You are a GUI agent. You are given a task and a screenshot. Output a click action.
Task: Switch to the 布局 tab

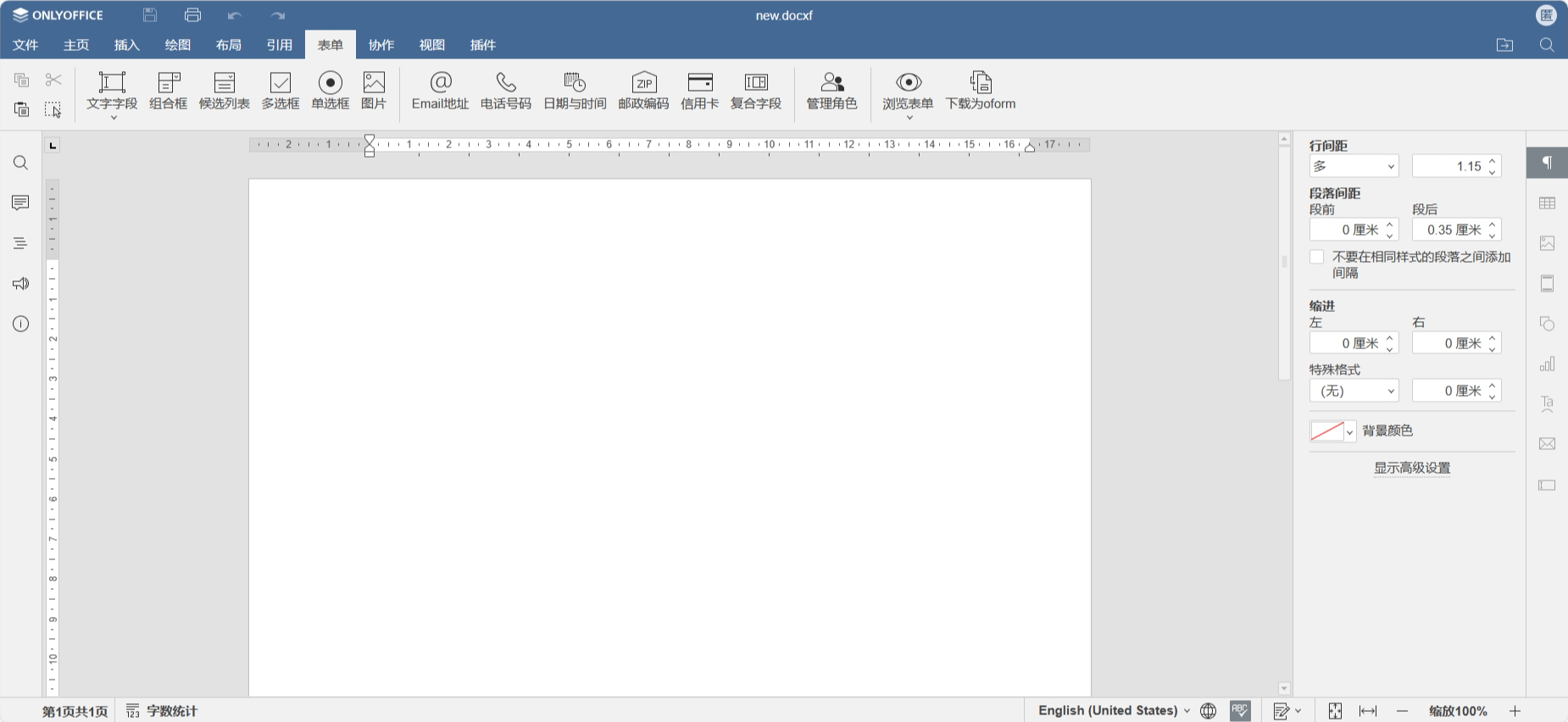click(x=229, y=45)
